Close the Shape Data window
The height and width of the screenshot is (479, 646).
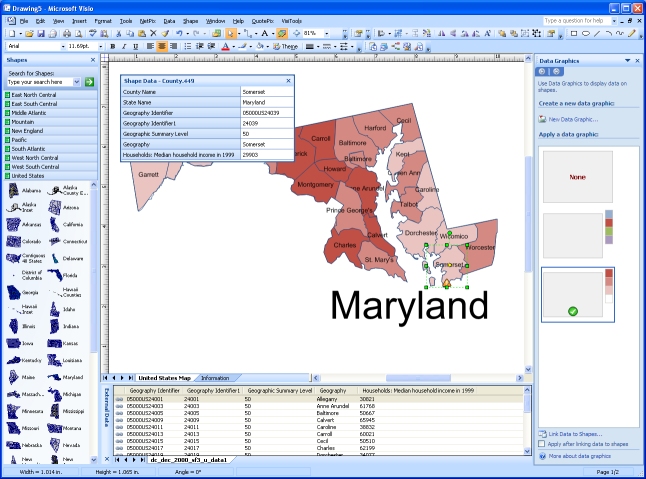[288, 81]
